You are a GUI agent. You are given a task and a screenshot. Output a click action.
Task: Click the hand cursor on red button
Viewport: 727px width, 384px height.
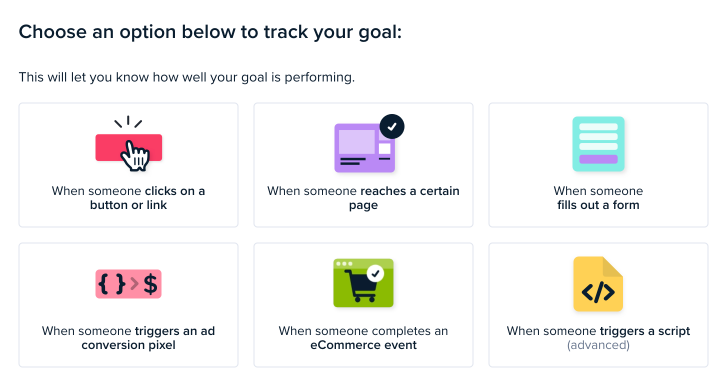click(x=135, y=156)
